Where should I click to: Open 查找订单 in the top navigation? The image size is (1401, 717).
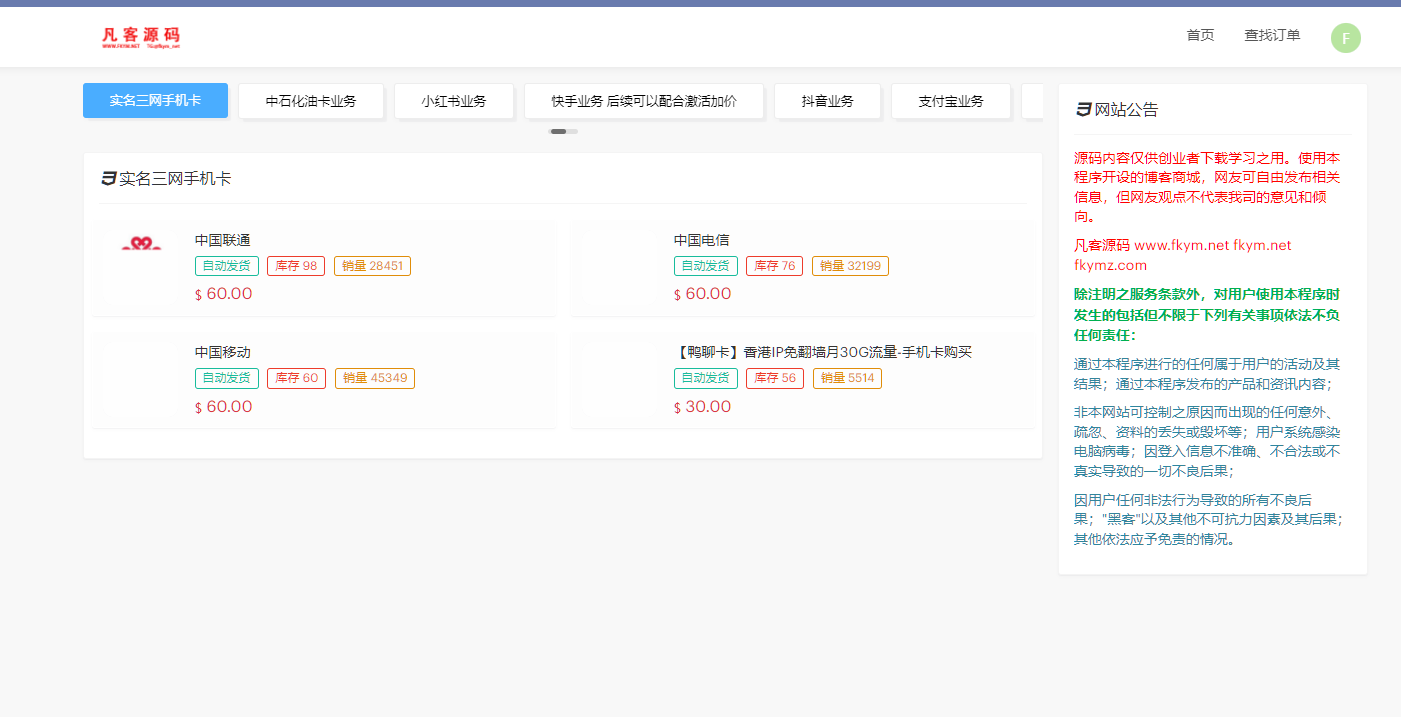pos(1272,36)
